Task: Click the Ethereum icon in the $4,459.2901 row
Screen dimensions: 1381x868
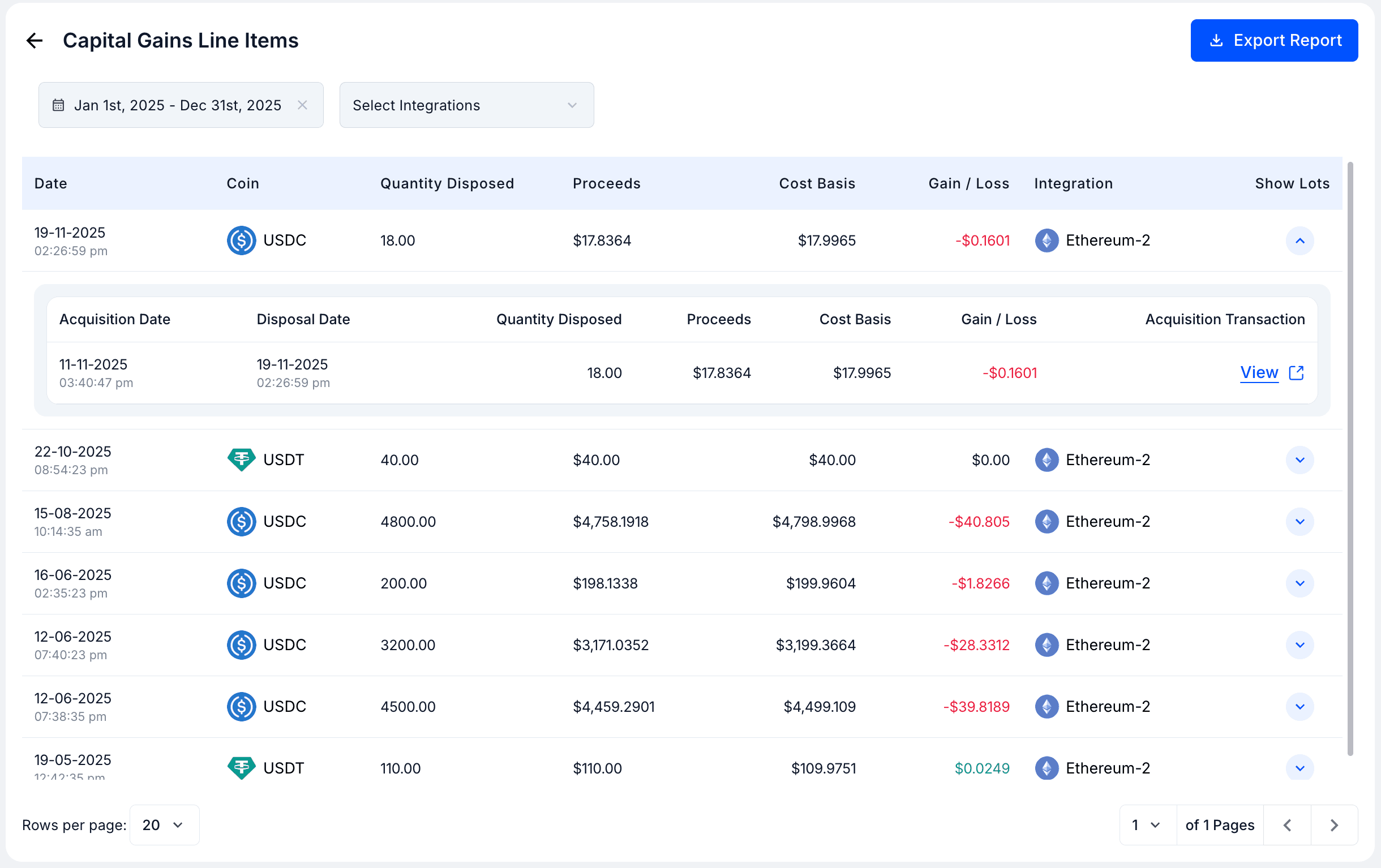Action: [x=1047, y=706]
